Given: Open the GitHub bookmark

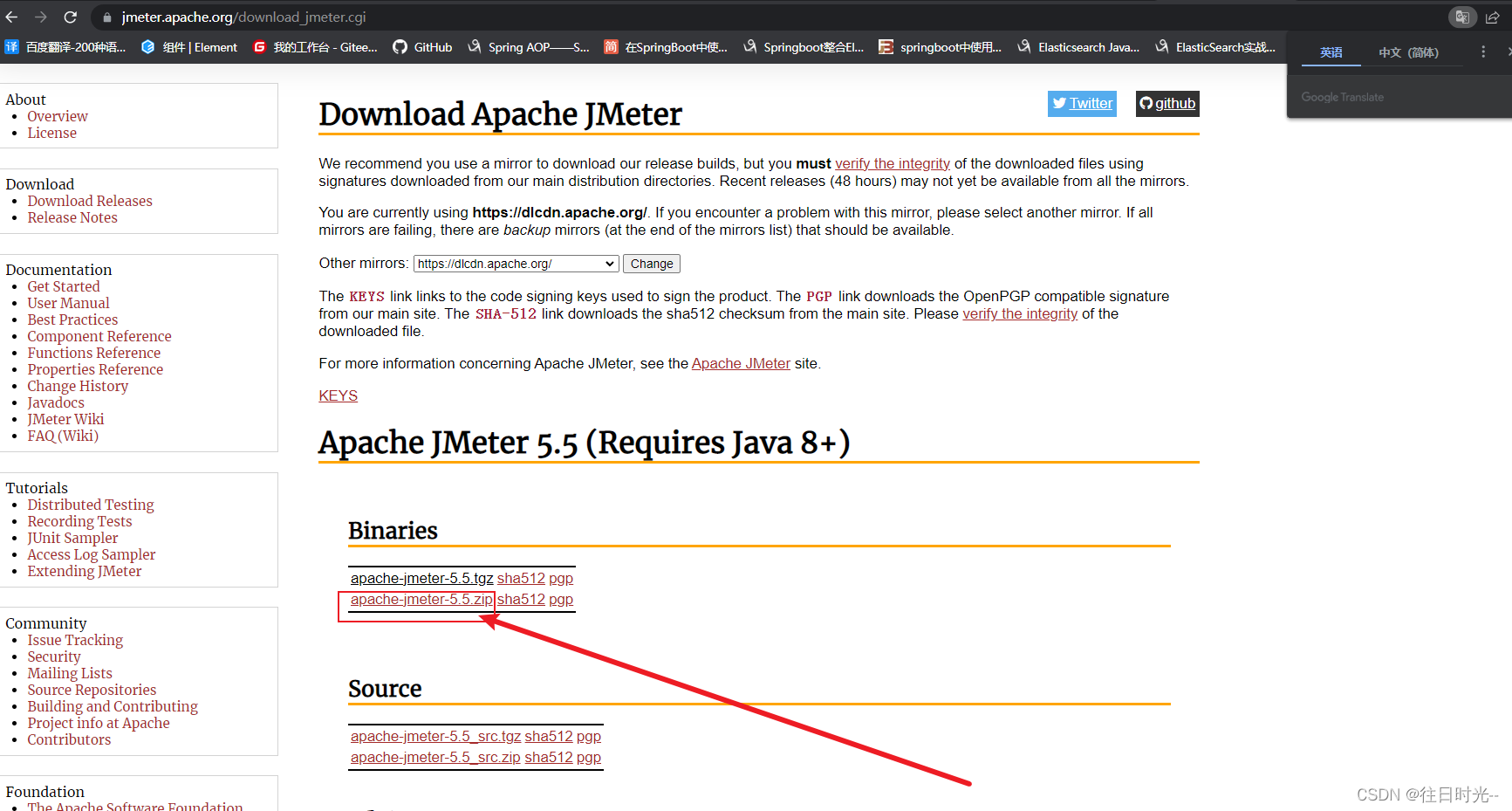Looking at the screenshot, I should point(422,47).
